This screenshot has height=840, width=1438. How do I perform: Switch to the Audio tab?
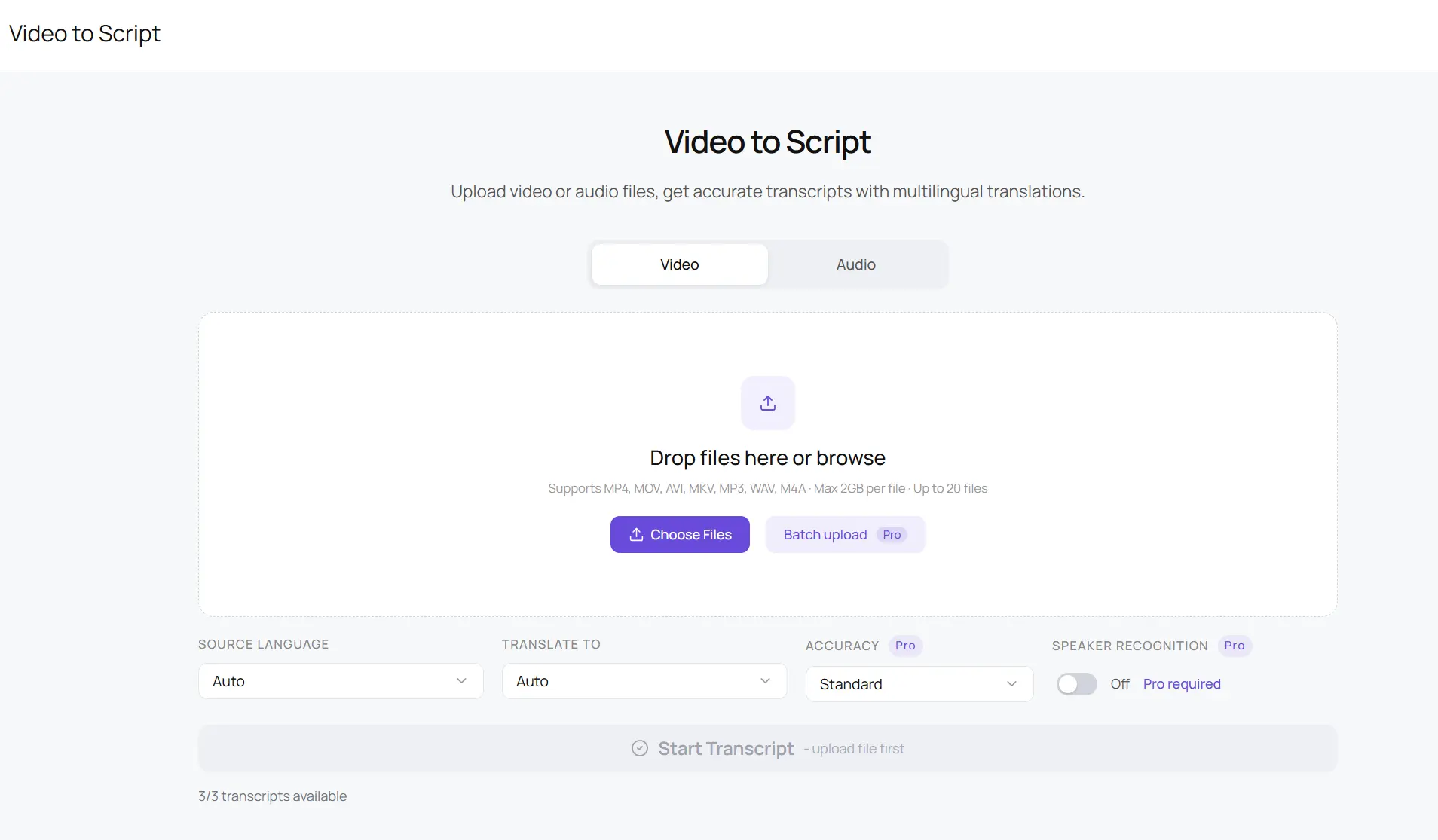tap(855, 264)
